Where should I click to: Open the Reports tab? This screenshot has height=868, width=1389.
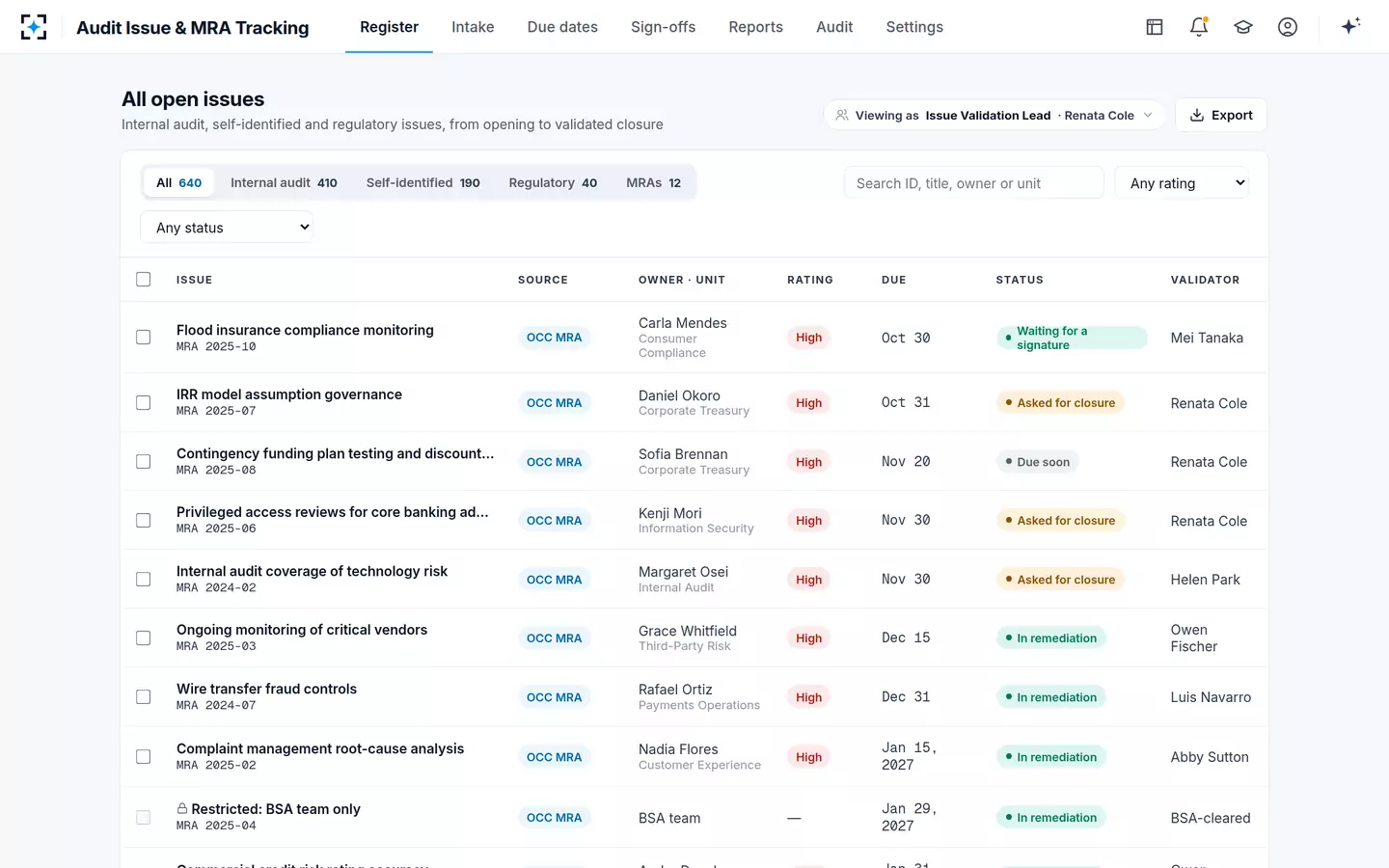click(x=755, y=27)
